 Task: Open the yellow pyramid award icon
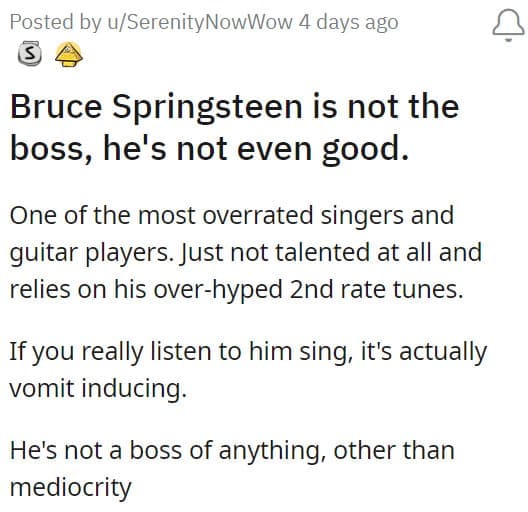(x=69, y=54)
